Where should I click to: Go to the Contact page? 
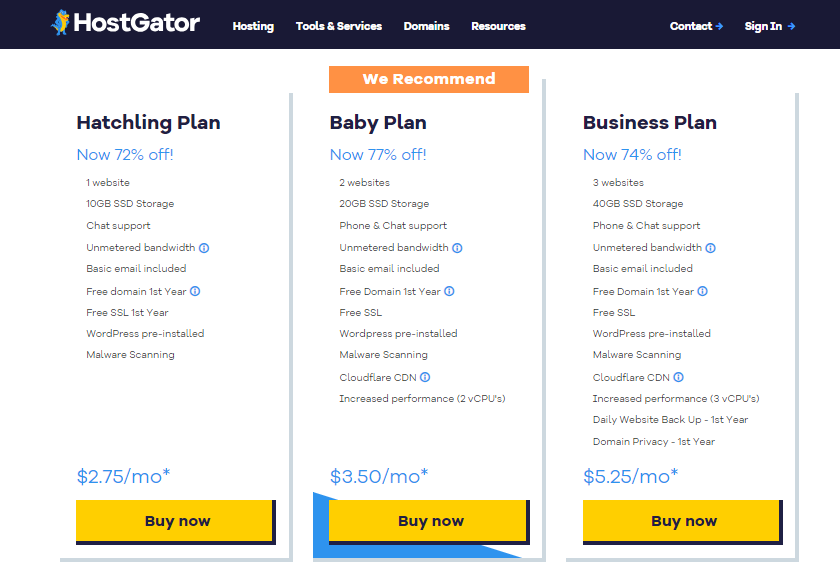pos(696,26)
